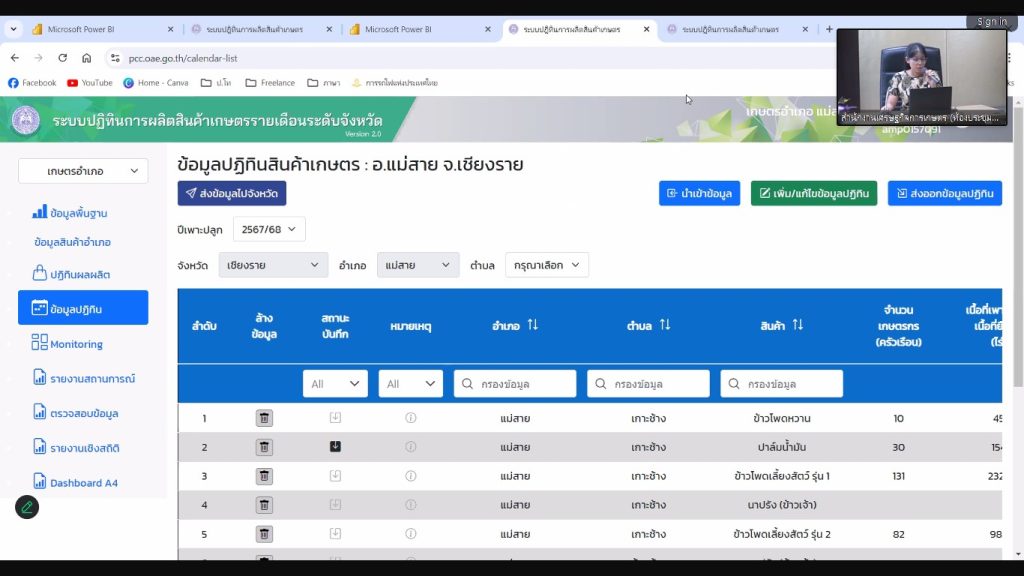
Task: Open รายงานสถานการณ์ in the sidebar
Action: click(x=84, y=378)
